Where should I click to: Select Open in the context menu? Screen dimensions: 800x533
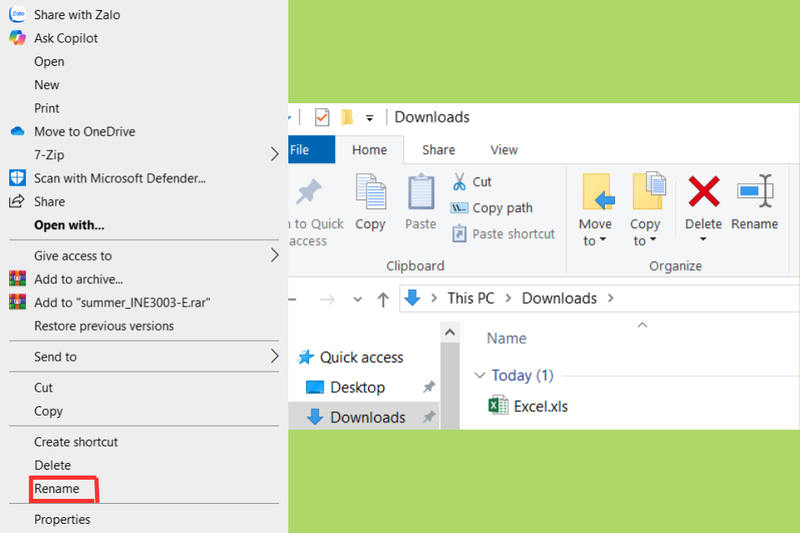point(49,61)
